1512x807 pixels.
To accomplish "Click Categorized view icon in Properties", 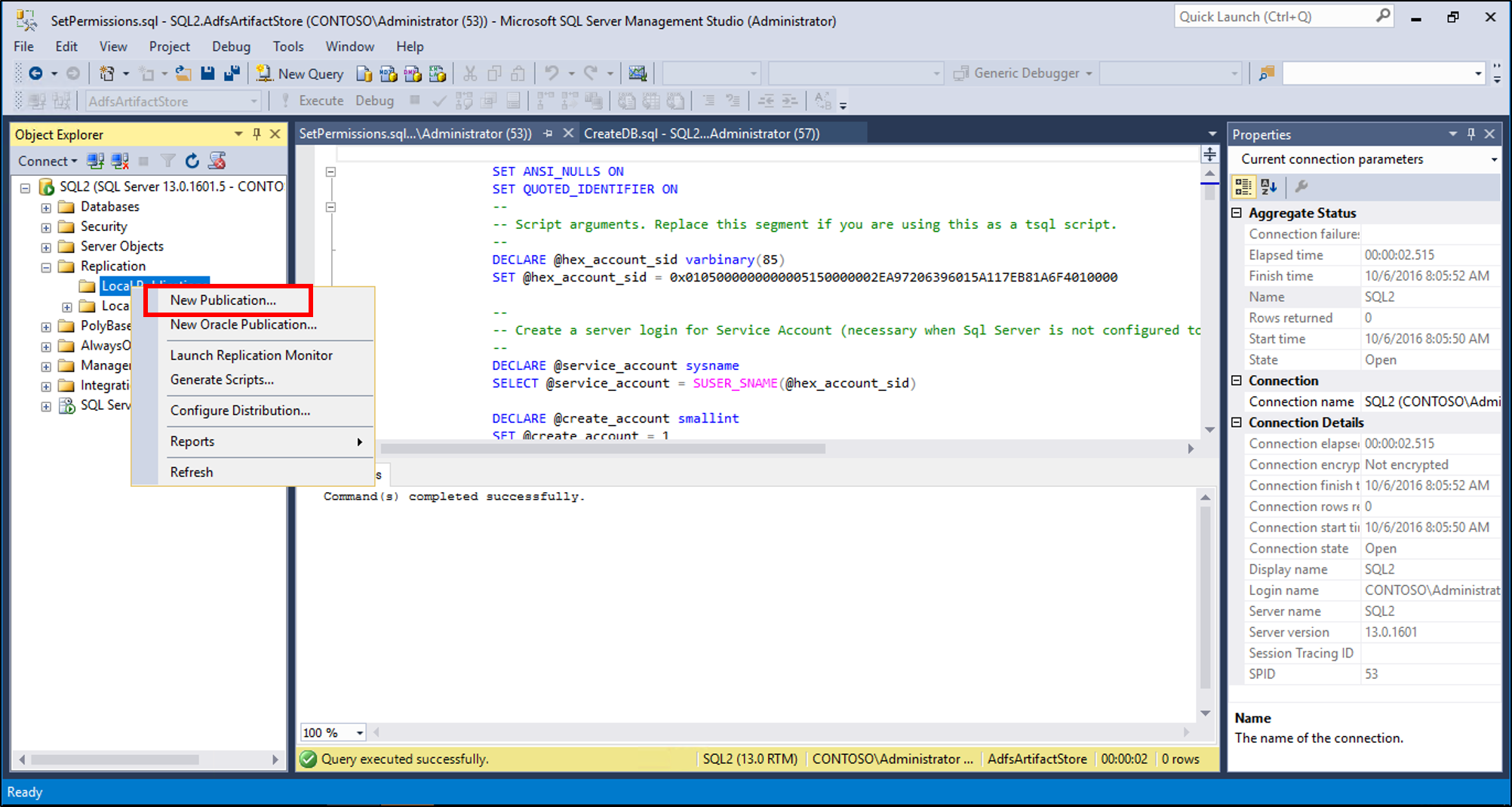I will [1243, 186].
